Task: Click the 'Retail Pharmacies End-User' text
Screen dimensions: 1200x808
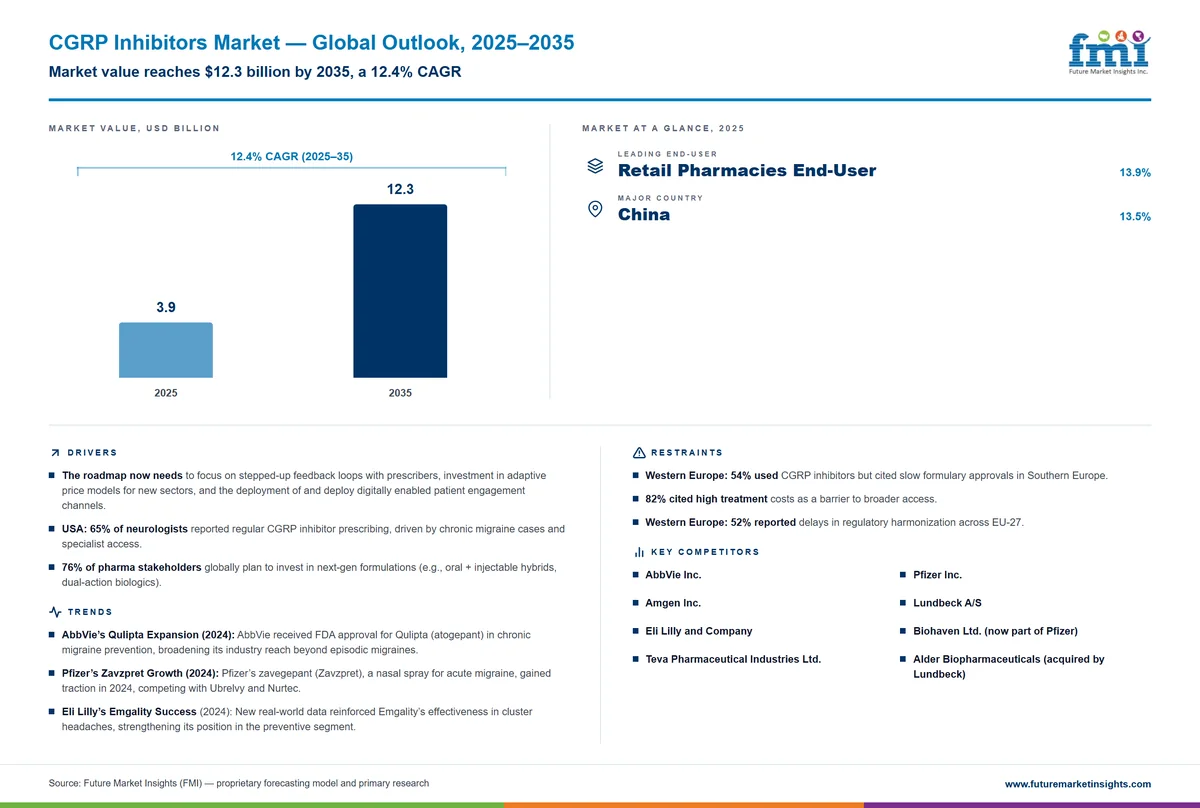Action: pos(747,171)
